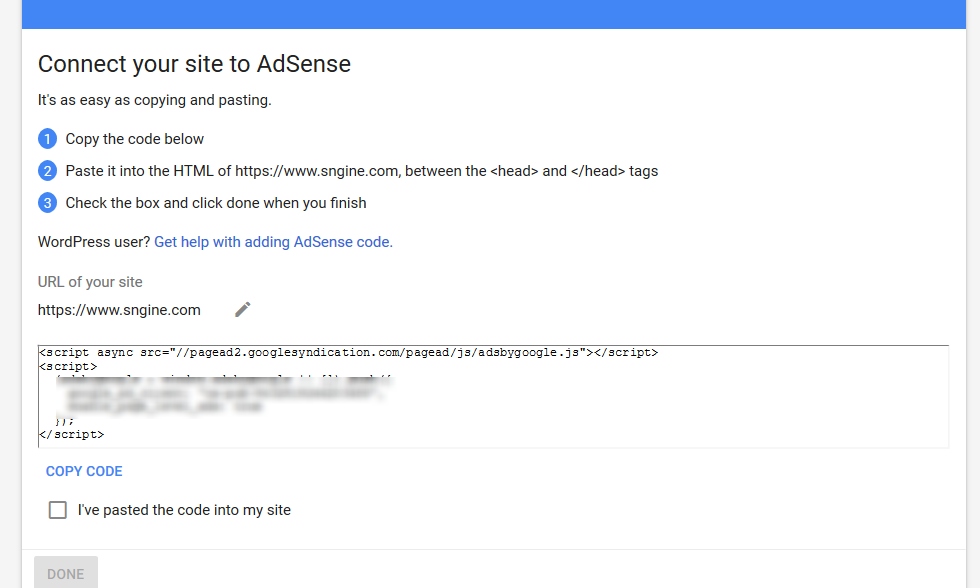Click the closing "</script>" line in code
Viewport: 980px width, 588px height.
click(x=72, y=434)
